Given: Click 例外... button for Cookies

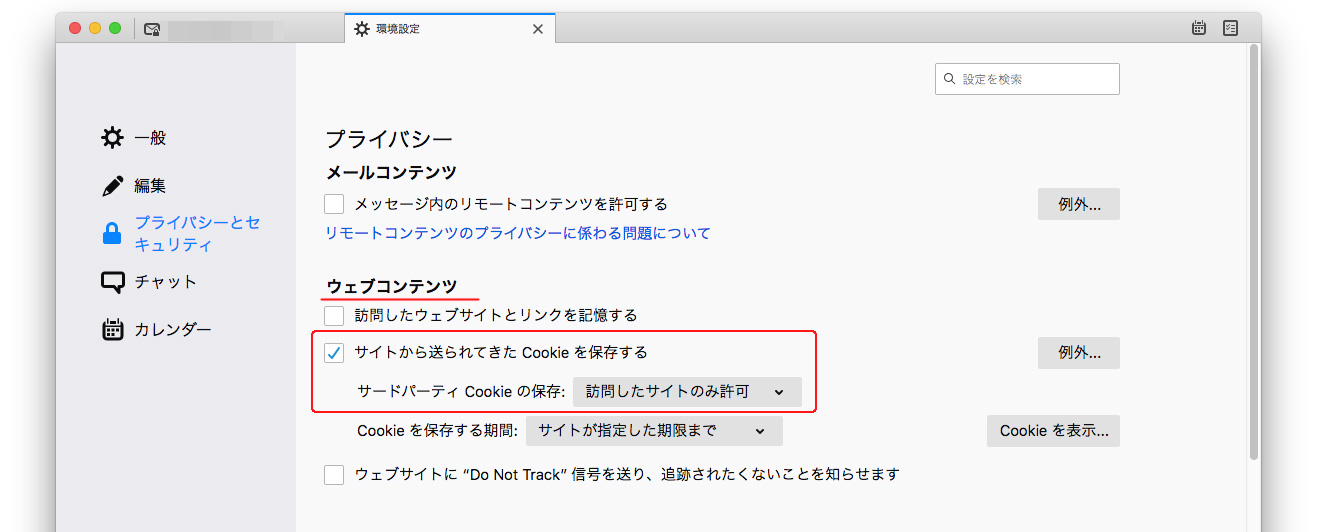Looking at the screenshot, I should point(1078,352).
